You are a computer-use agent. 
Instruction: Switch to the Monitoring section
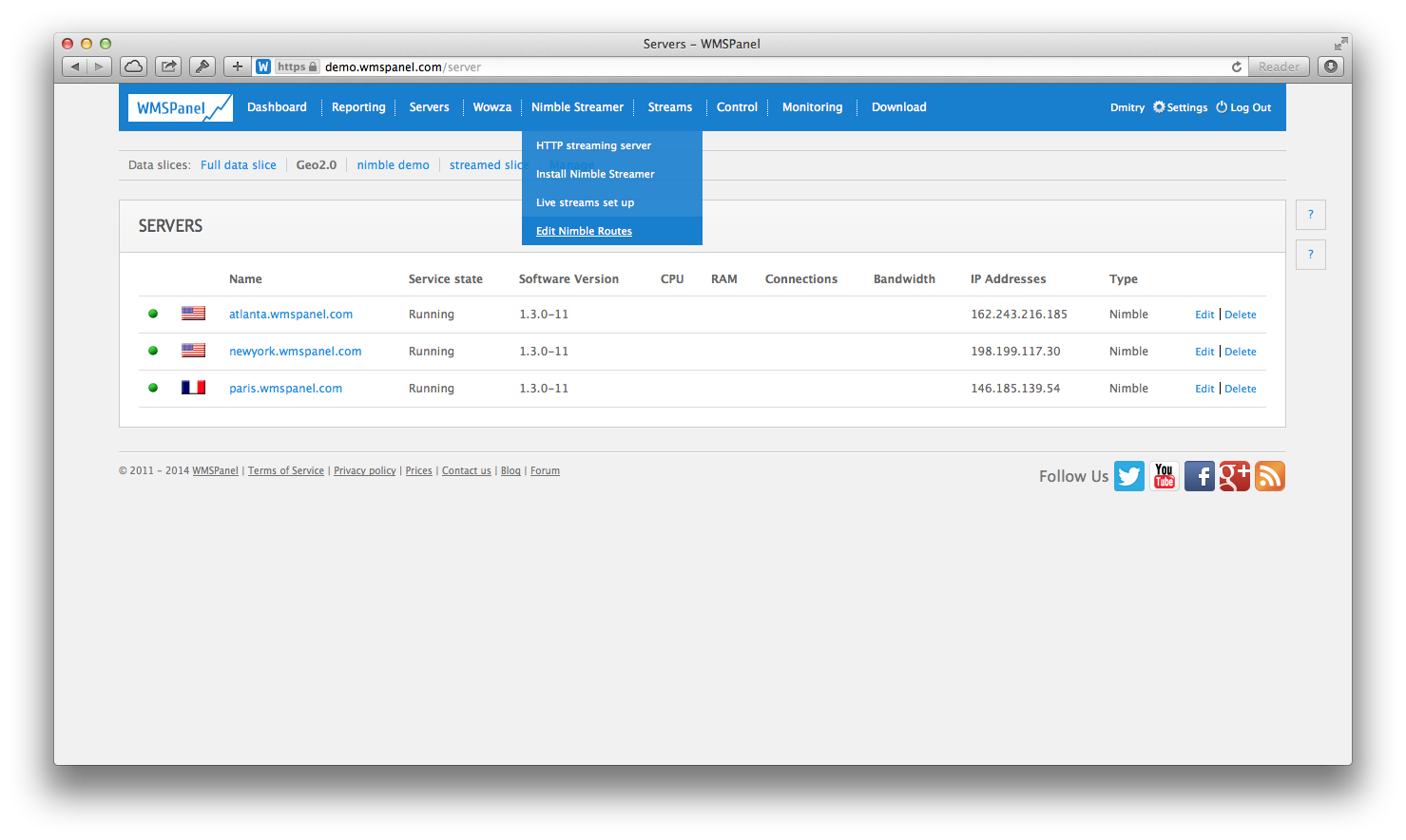click(x=812, y=106)
